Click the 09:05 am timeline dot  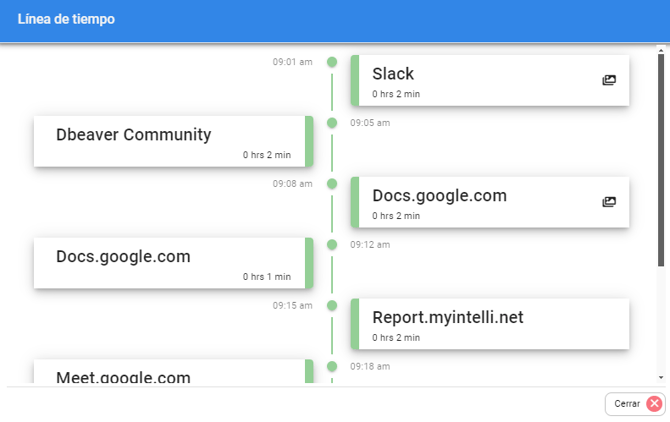click(332, 123)
